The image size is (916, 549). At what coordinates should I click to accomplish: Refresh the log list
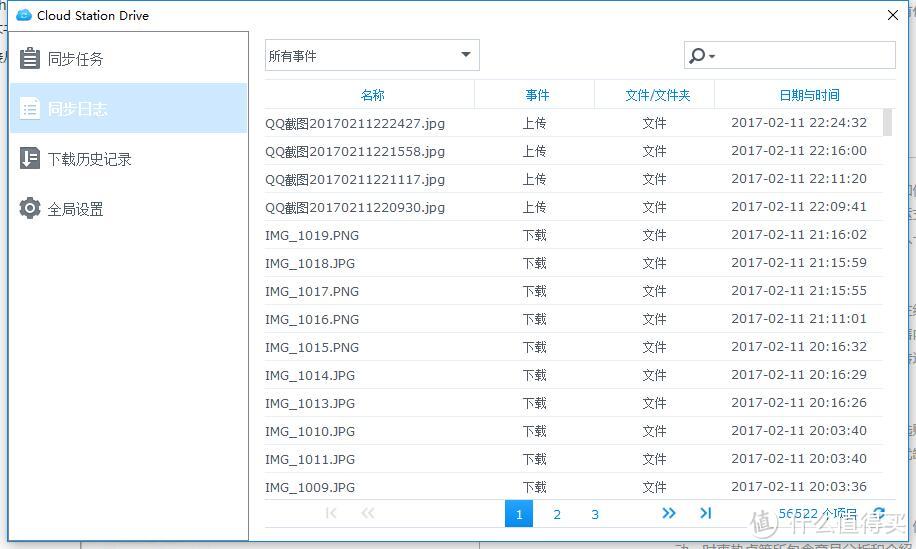pos(879,513)
